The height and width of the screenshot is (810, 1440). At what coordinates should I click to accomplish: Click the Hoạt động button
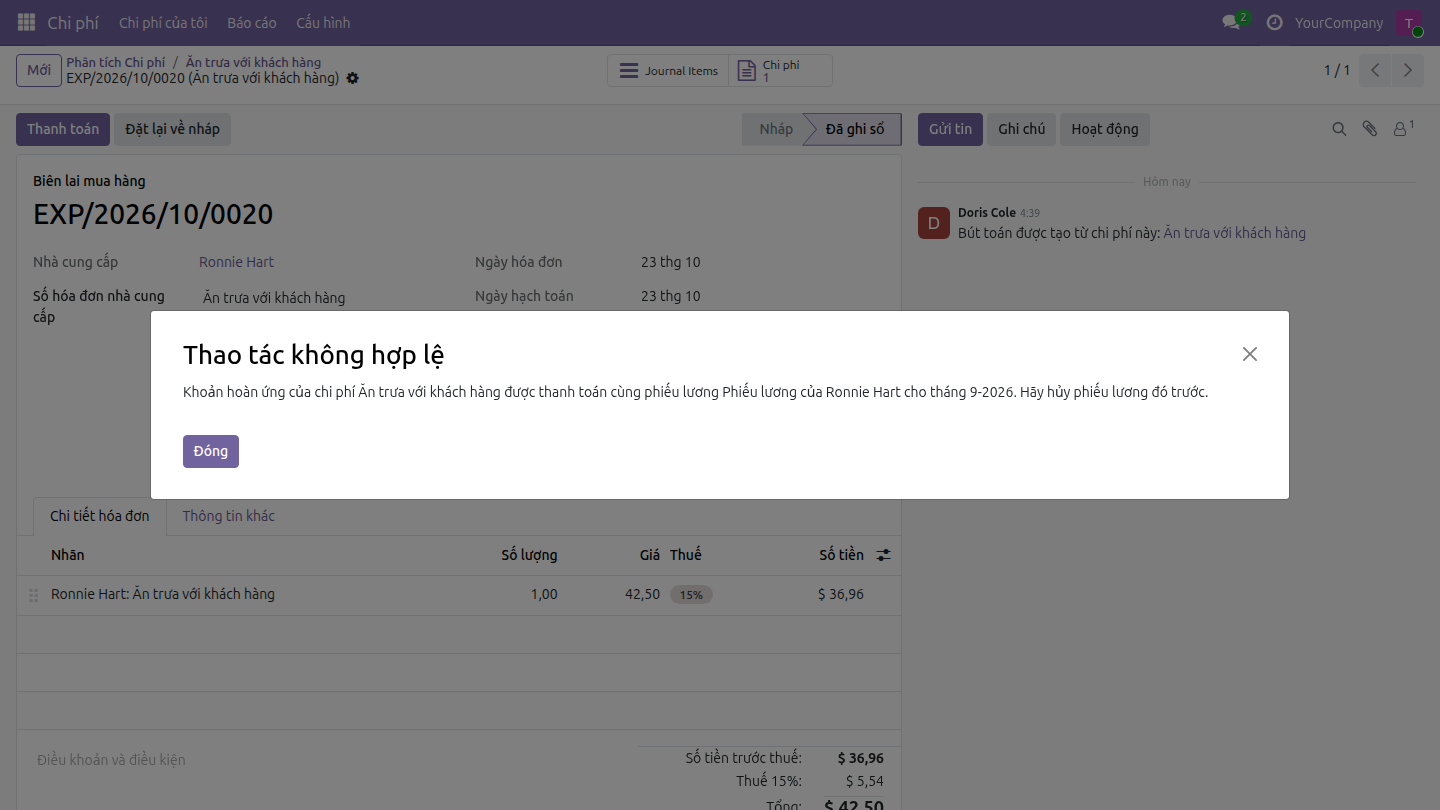tap(1105, 129)
